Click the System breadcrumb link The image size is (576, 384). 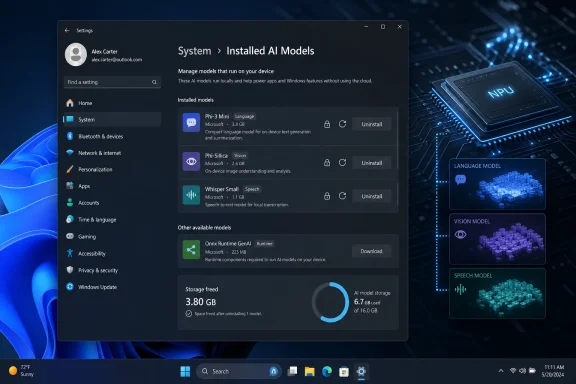tap(194, 51)
